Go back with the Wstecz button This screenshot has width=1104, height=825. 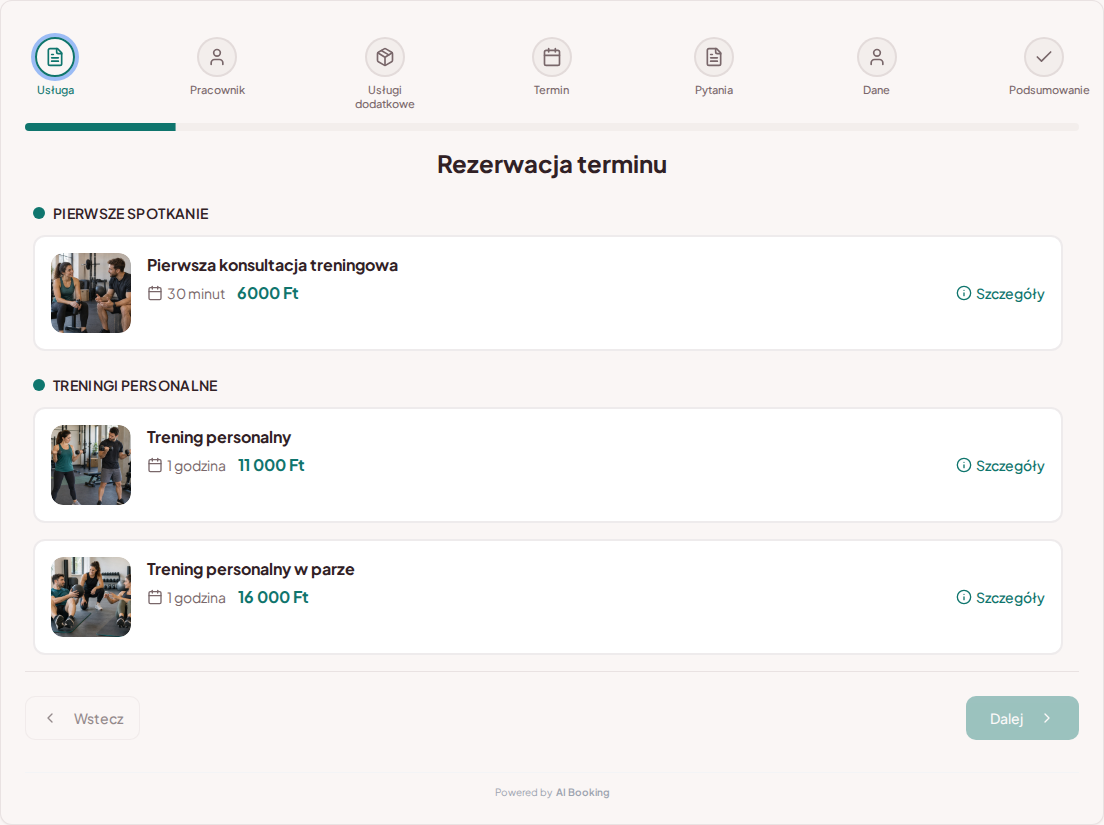pos(82,718)
